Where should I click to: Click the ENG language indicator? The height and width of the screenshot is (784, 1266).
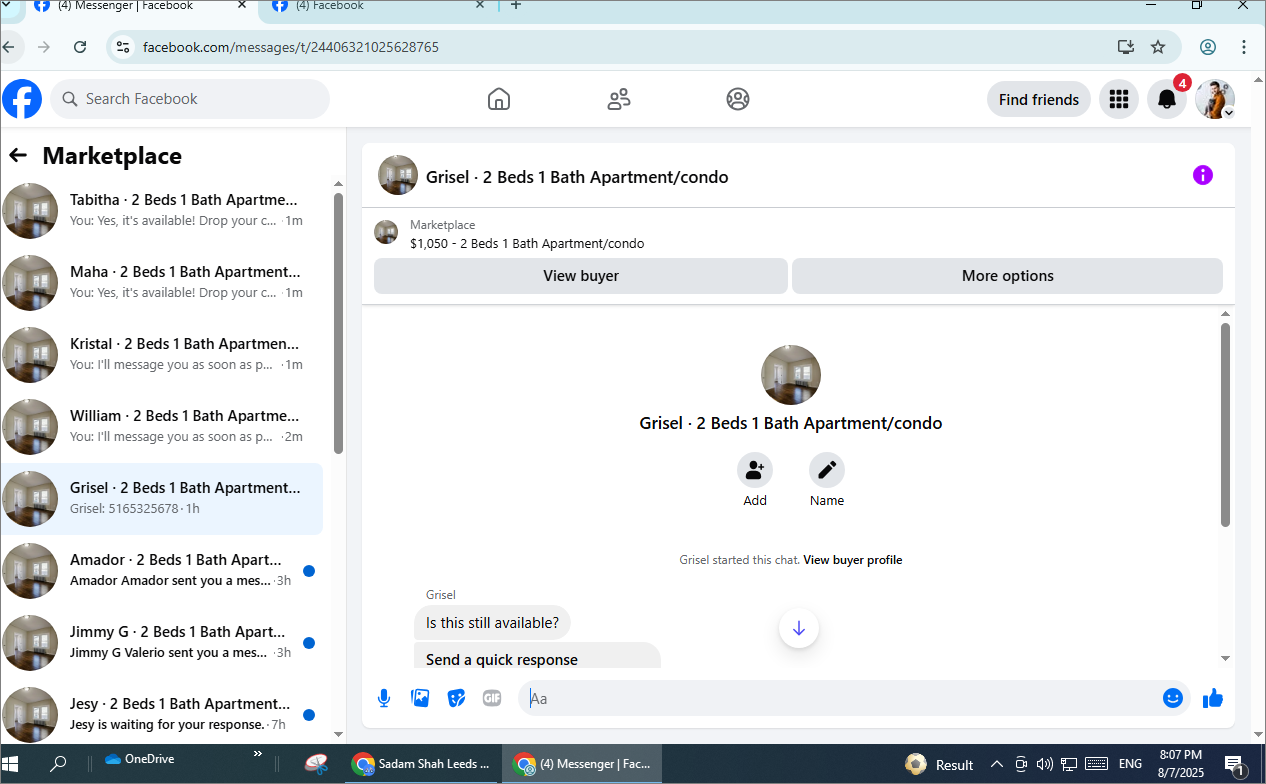click(x=1130, y=764)
